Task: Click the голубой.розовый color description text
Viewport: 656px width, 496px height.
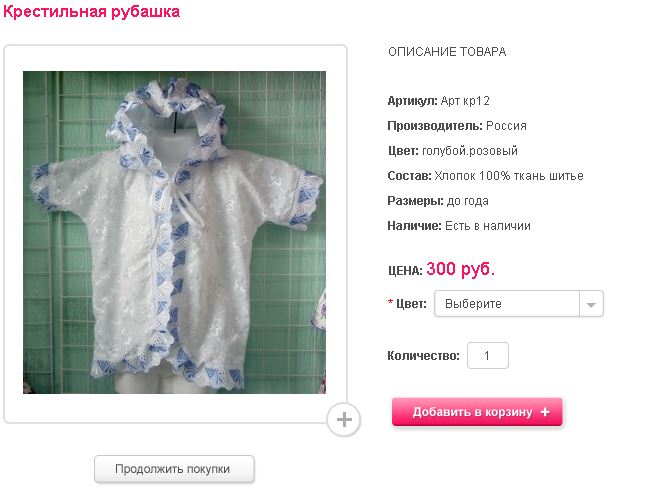Action: 482,151
